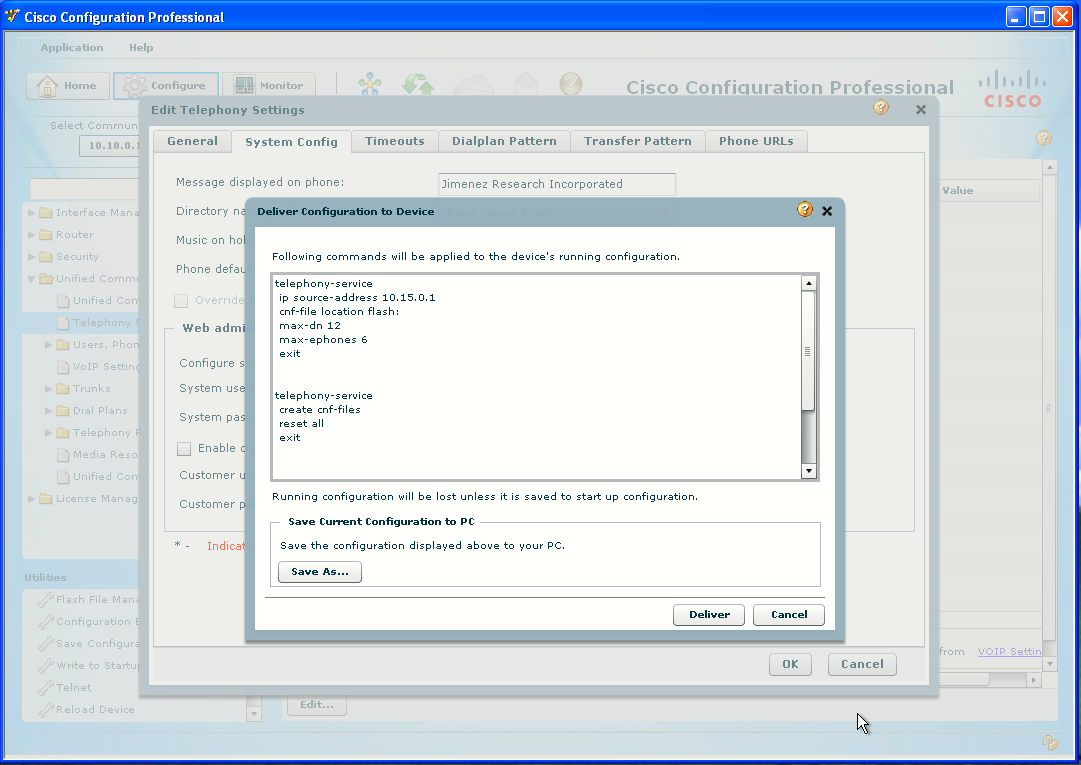Open Save Configuration utility
The height and width of the screenshot is (765, 1081).
tap(90, 644)
